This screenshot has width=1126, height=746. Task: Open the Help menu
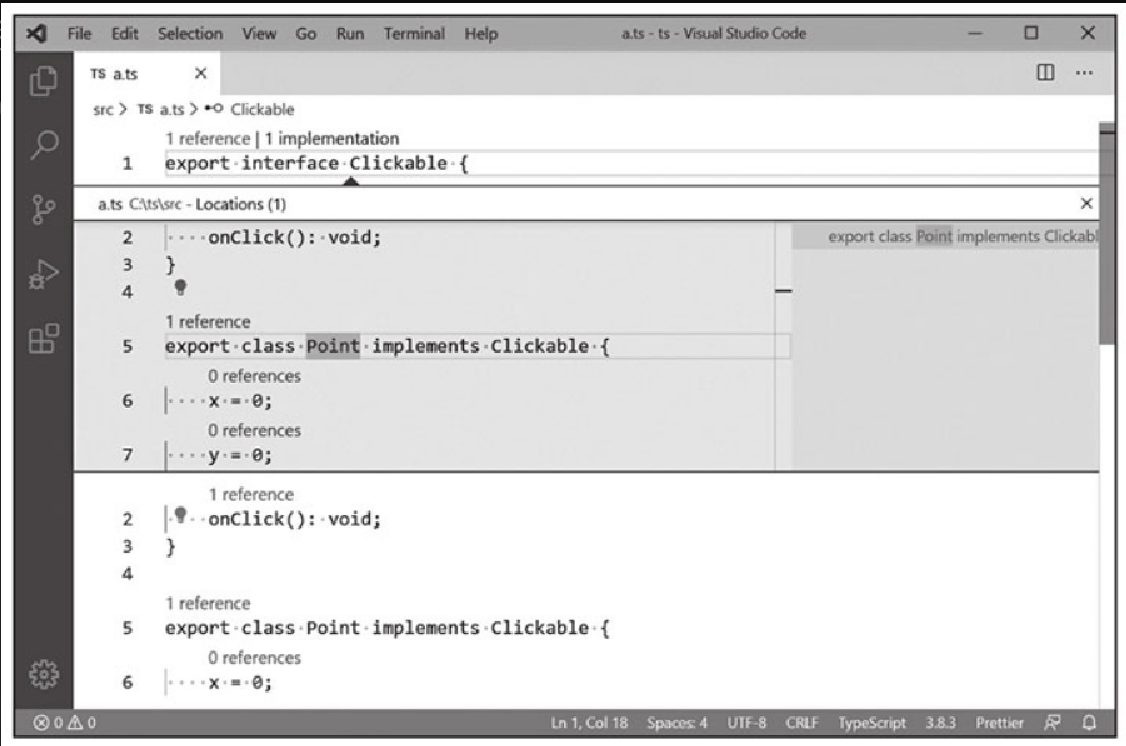(x=480, y=34)
